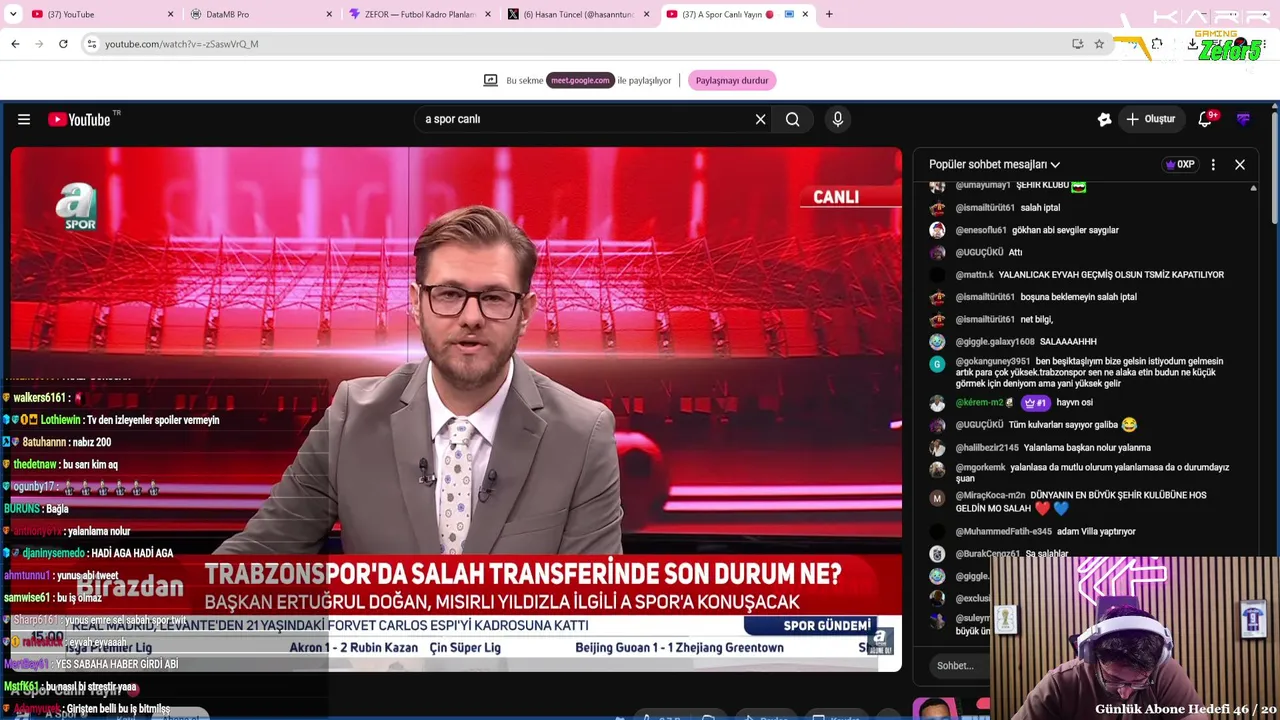Screen dimensions: 1280x720
Task: Open chat options three-dot menu
Action: [1213, 164]
